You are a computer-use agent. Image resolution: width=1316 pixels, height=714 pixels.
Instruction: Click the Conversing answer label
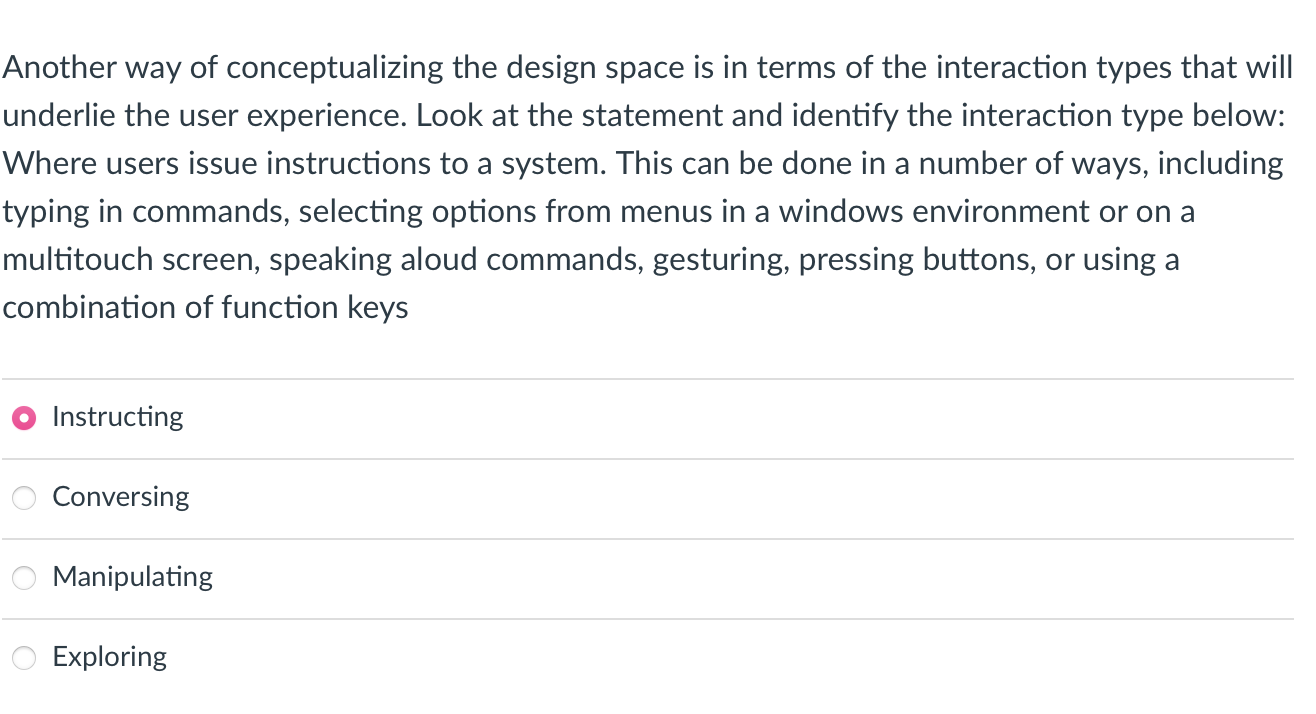coord(121,497)
